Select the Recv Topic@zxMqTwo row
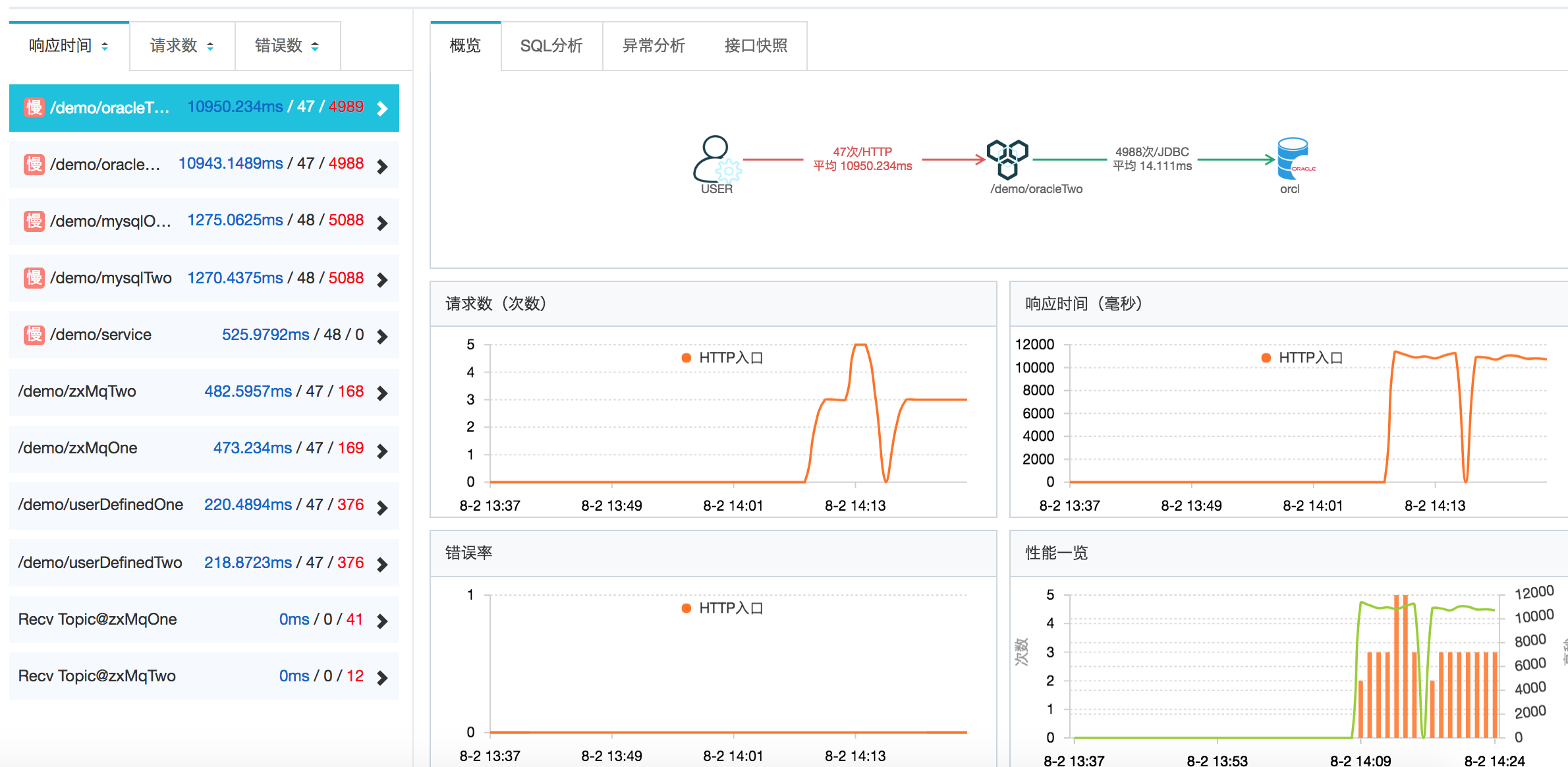1568x767 pixels. (x=204, y=676)
